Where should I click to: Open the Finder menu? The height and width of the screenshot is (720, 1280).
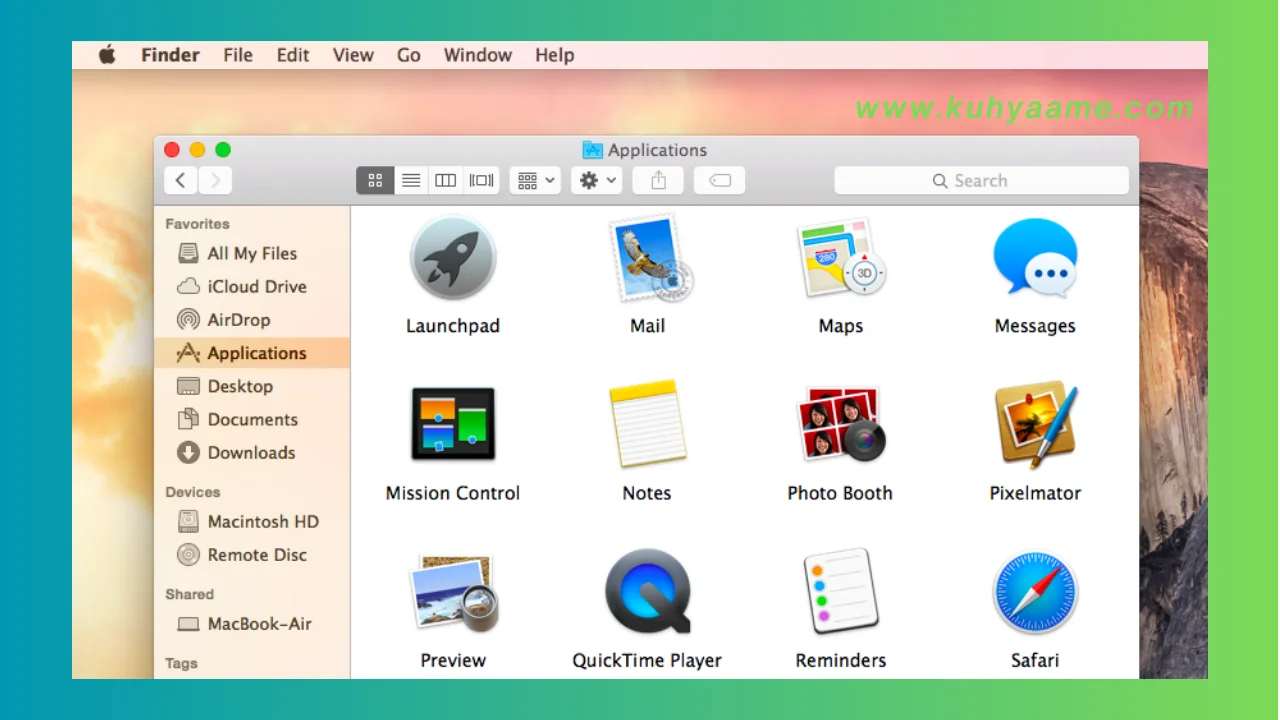[x=170, y=55]
